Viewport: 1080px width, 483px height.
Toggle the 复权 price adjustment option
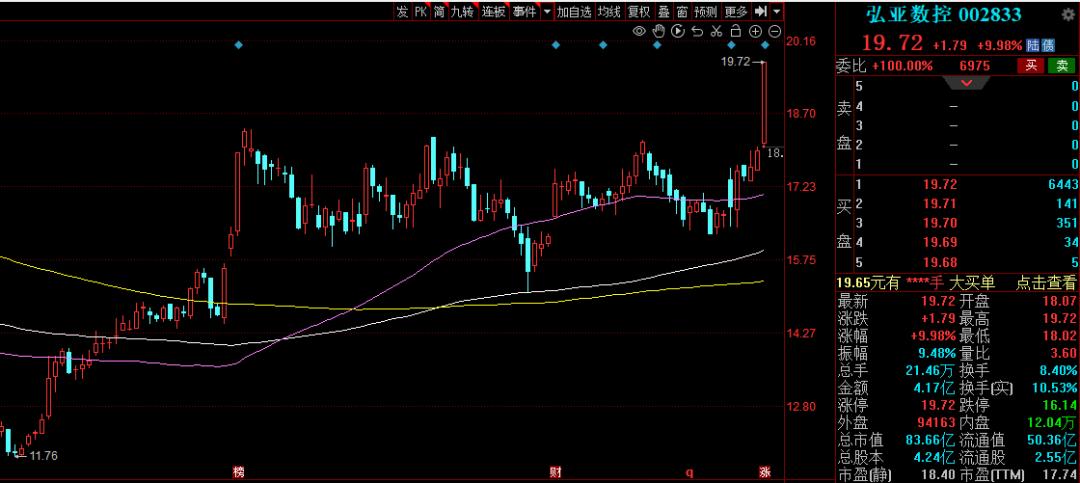tap(639, 11)
